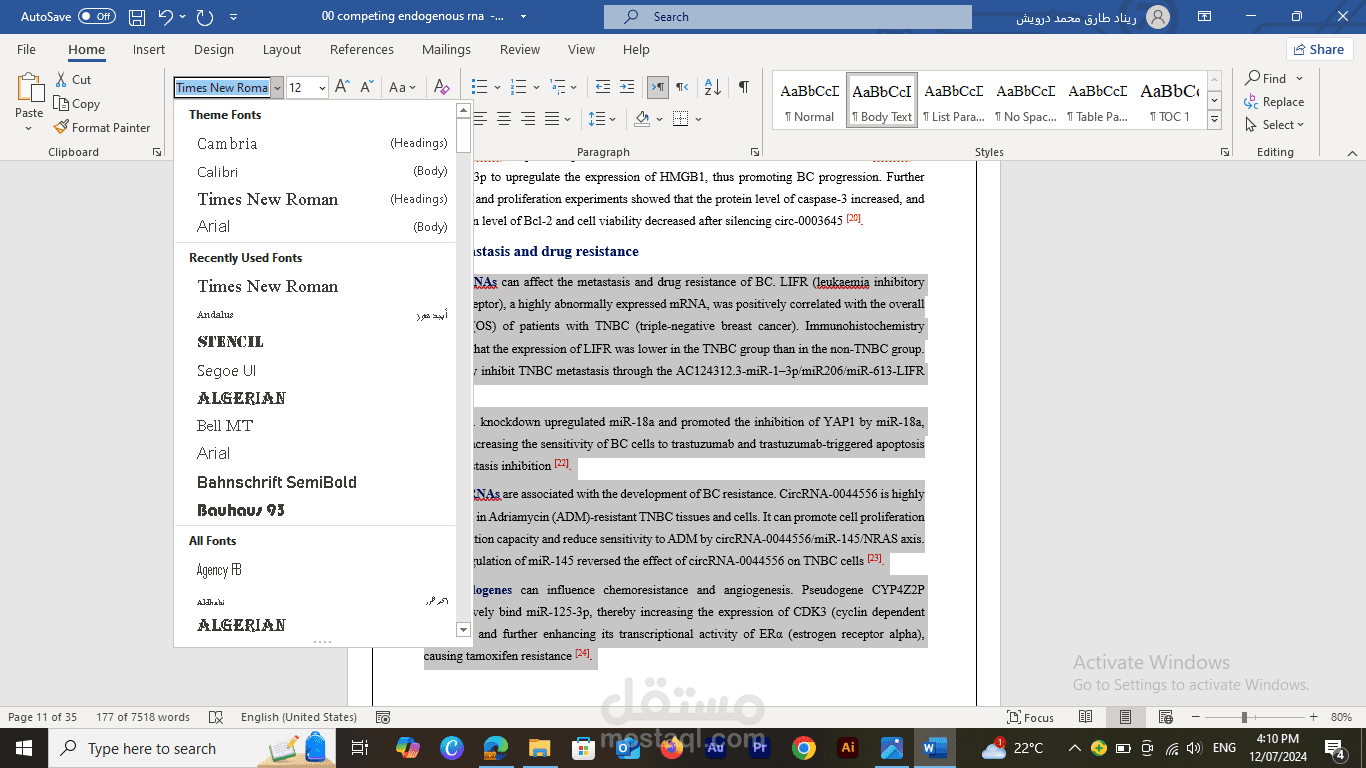Click Replace in the Editing group
The height and width of the screenshot is (768, 1366).
point(1274,101)
